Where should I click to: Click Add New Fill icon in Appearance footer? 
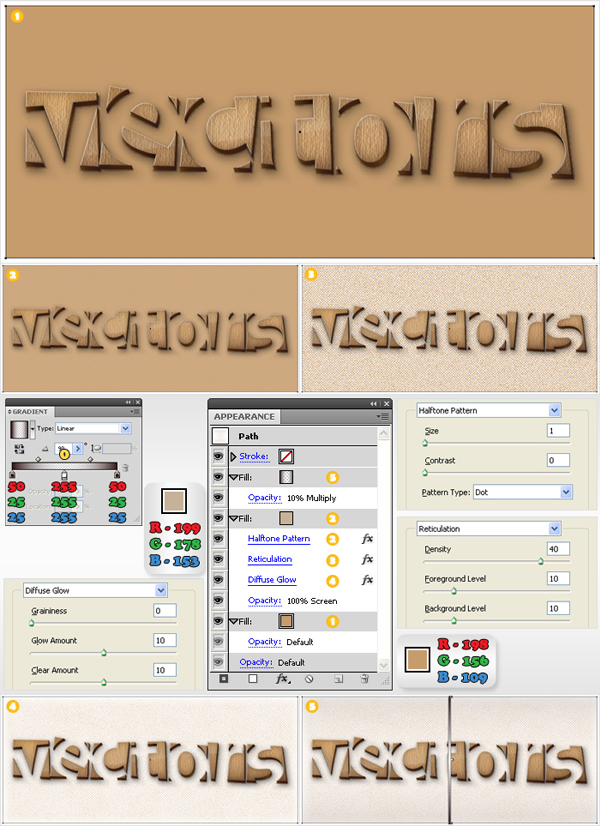click(x=253, y=679)
